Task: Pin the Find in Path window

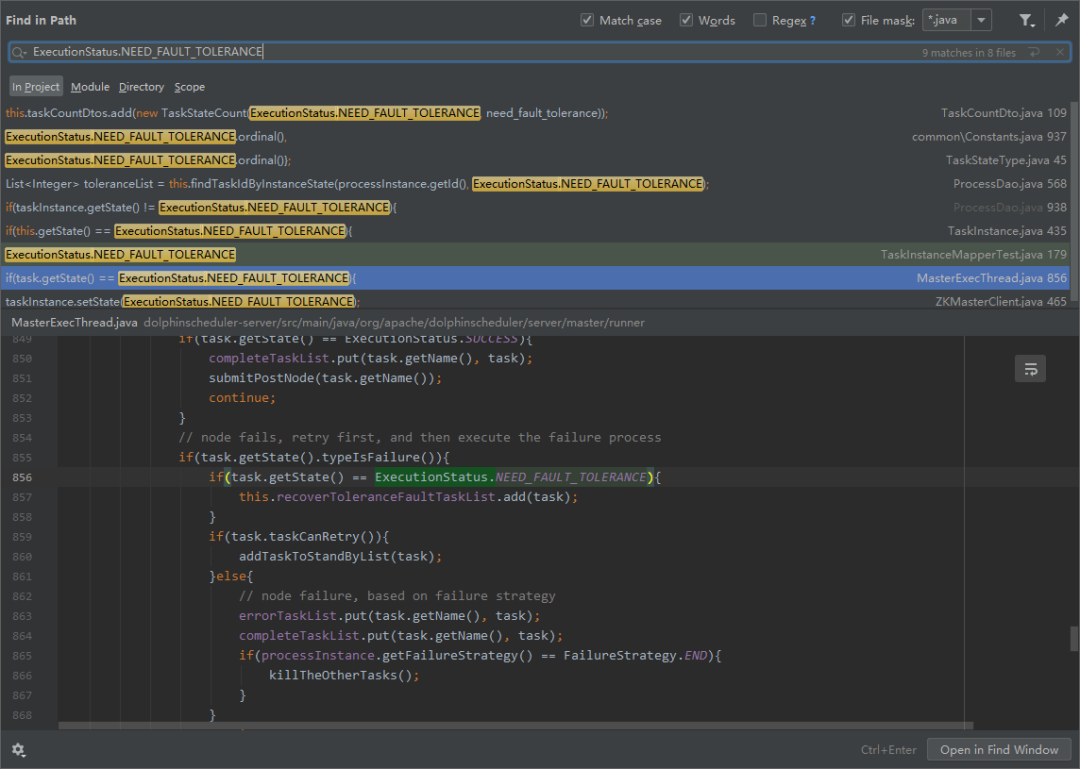Action: click(x=1061, y=20)
